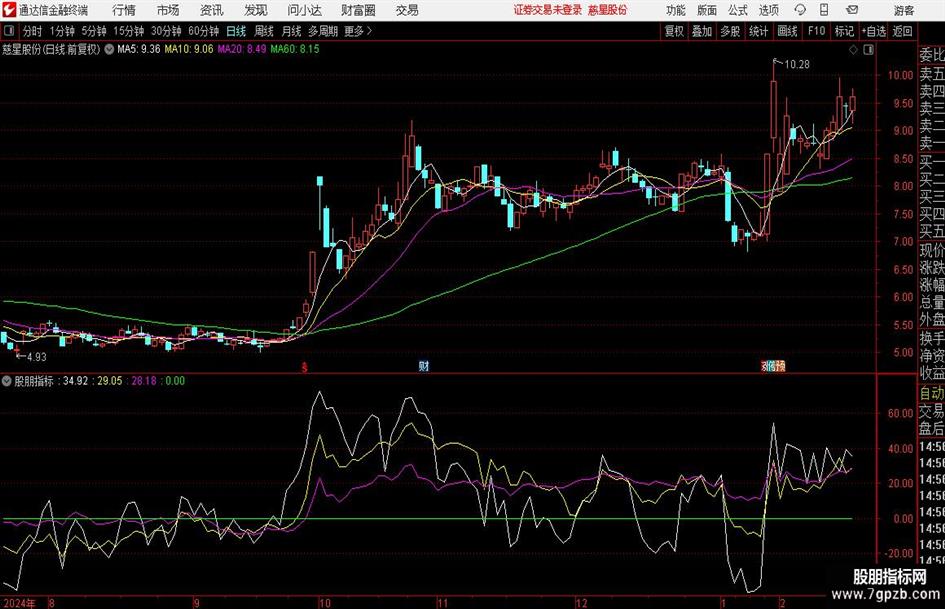Expand the main chart indicator dropdown arrow
This screenshot has height=609, width=945.
[109, 49]
